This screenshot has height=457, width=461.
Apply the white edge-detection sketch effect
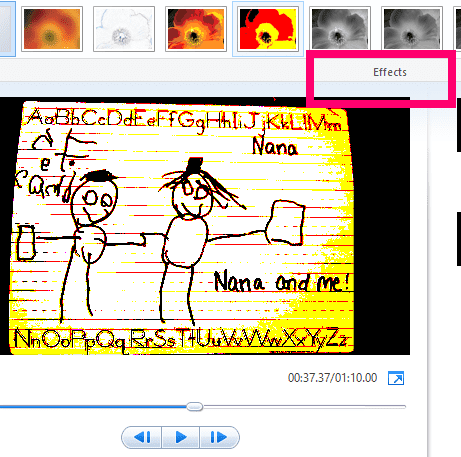click(x=124, y=29)
